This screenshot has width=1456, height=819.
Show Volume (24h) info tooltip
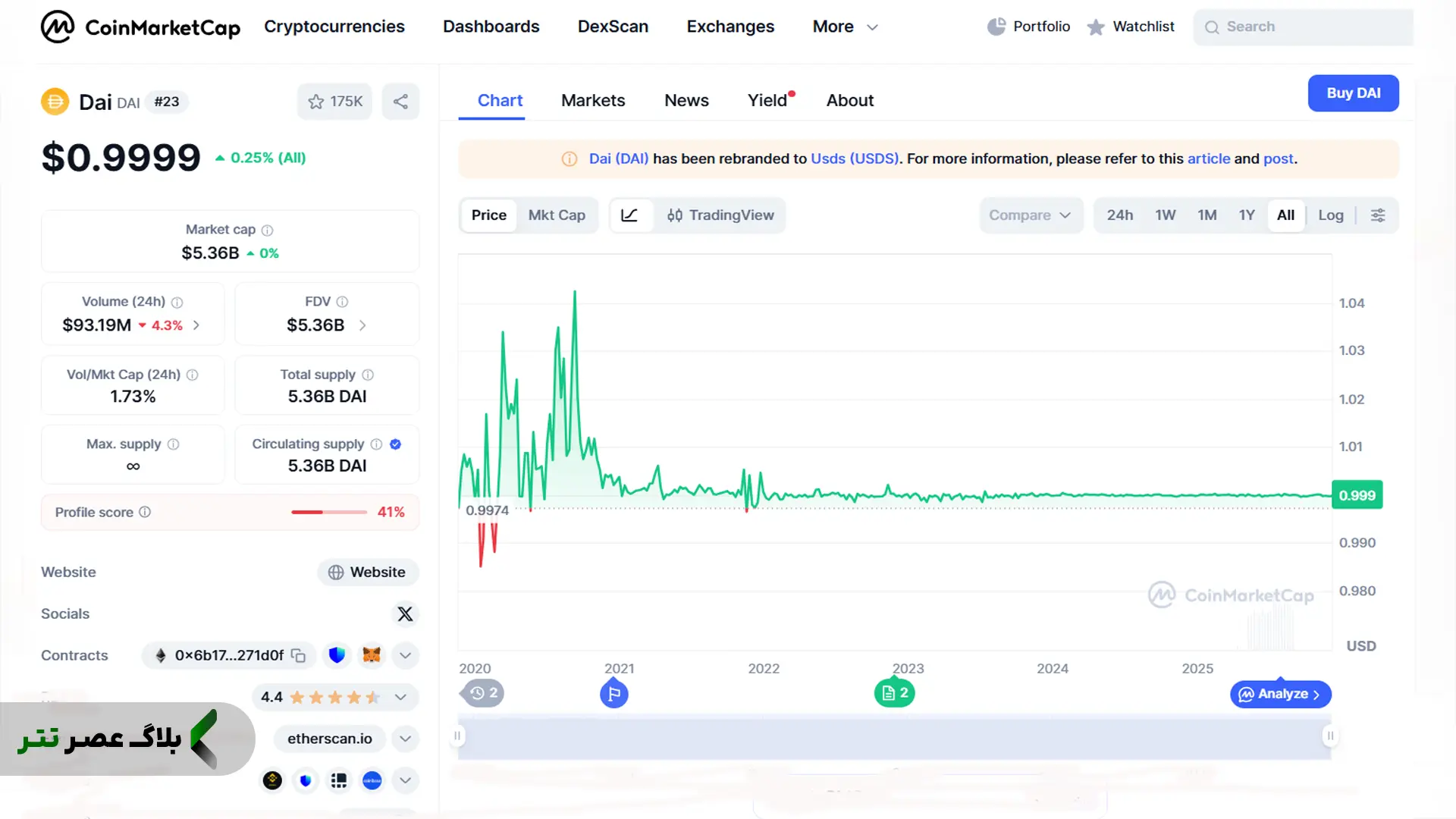click(x=177, y=302)
